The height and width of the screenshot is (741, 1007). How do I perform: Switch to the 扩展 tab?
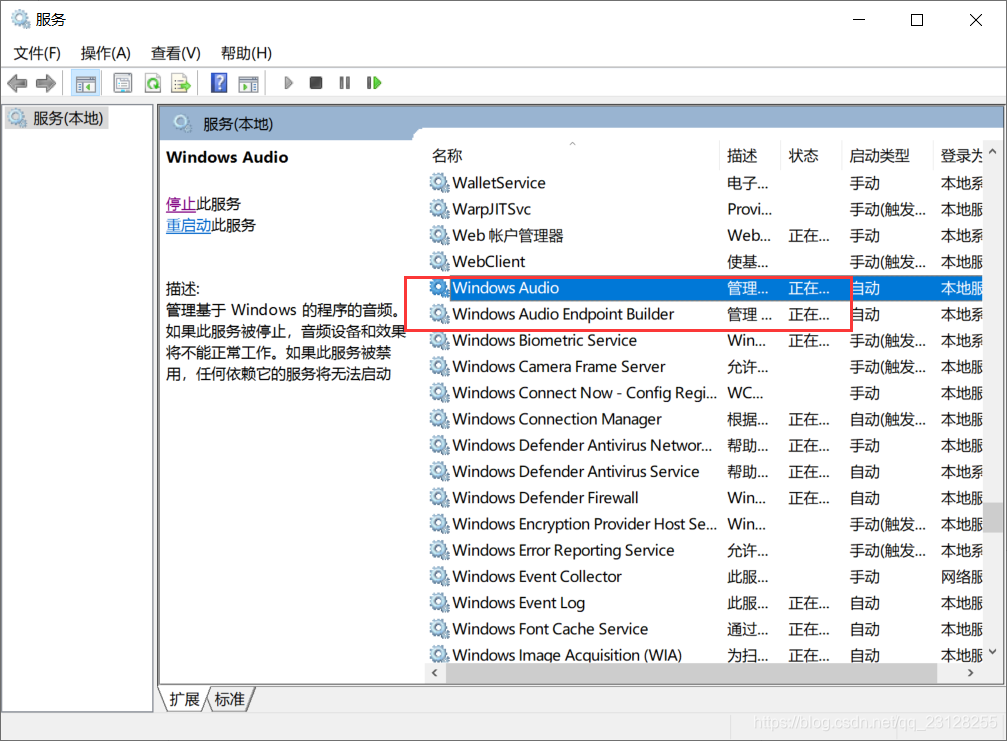coord(184,699)
